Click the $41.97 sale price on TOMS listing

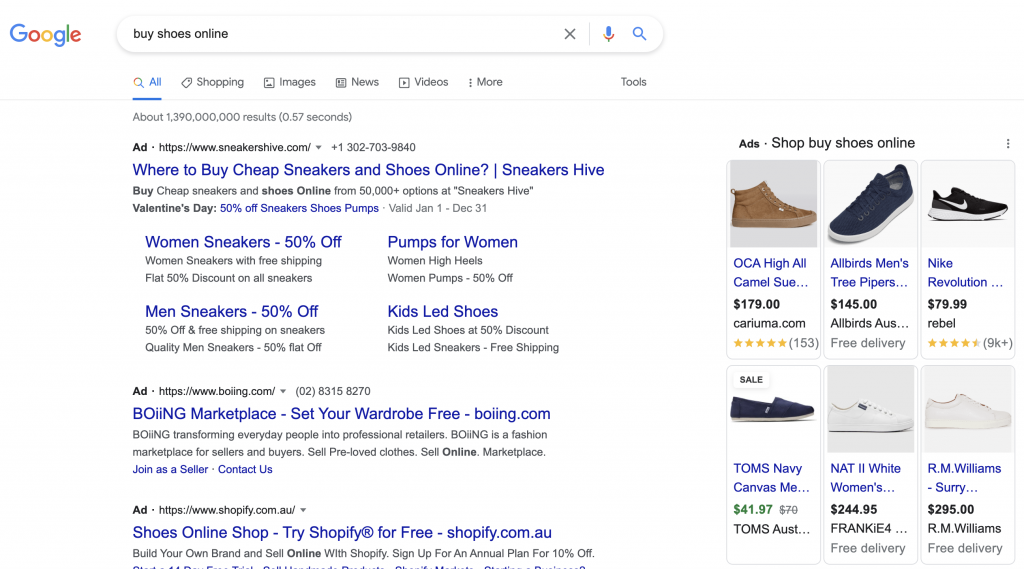tap(752, 510)
